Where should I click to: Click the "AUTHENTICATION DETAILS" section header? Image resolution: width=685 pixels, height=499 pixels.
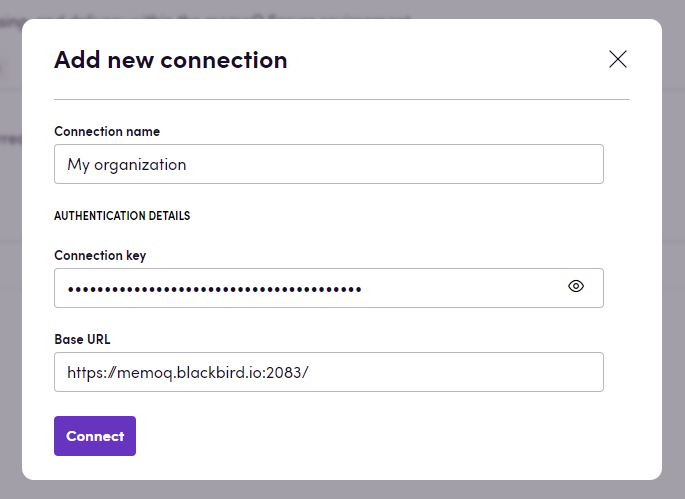122,215
